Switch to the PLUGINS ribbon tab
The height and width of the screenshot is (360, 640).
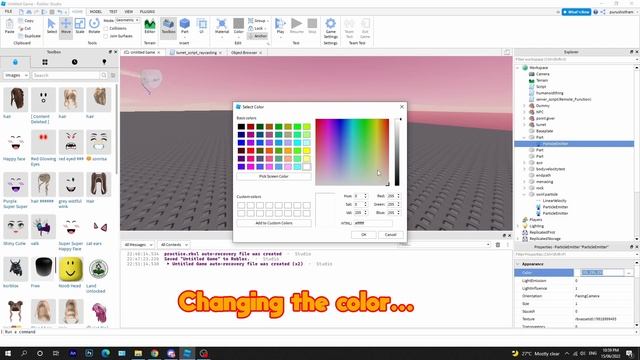tap(147, 11)
